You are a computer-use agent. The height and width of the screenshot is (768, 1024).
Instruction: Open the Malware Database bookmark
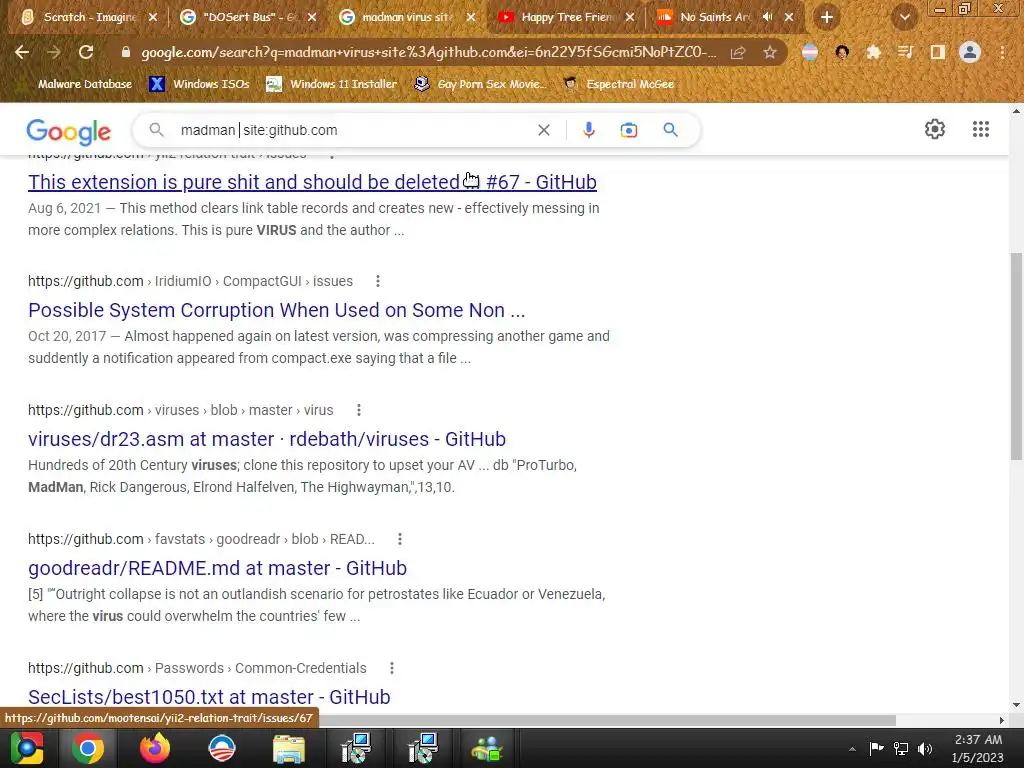pyautogui.click(x=77, y=84)
